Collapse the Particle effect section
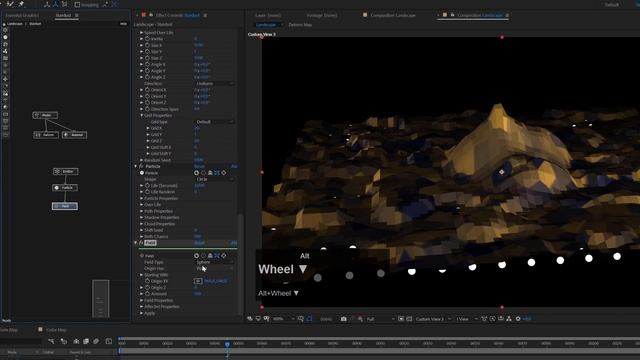 [x=136, y=167]
